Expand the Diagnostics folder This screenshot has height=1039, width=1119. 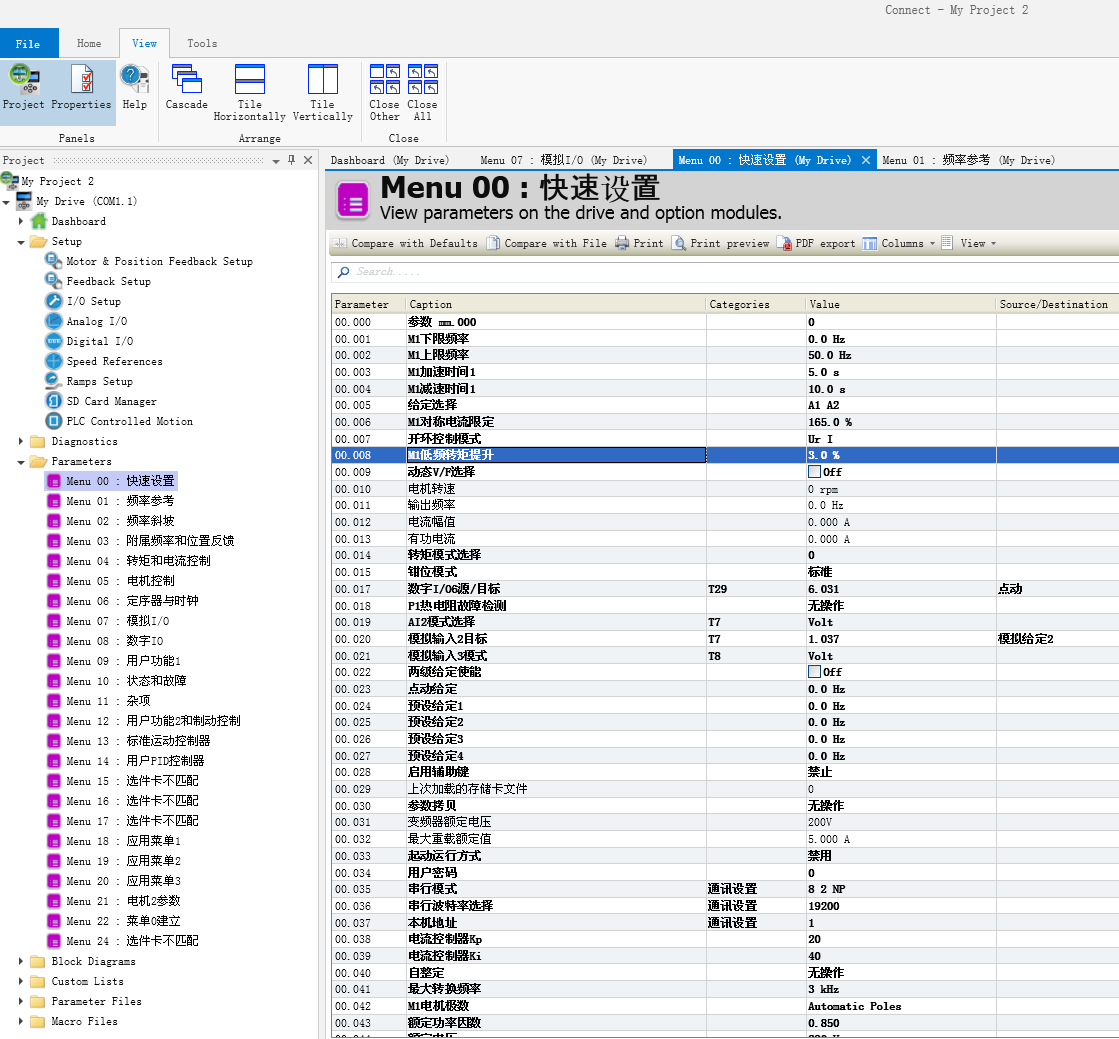pyautogui.click(x=21, y=441)
